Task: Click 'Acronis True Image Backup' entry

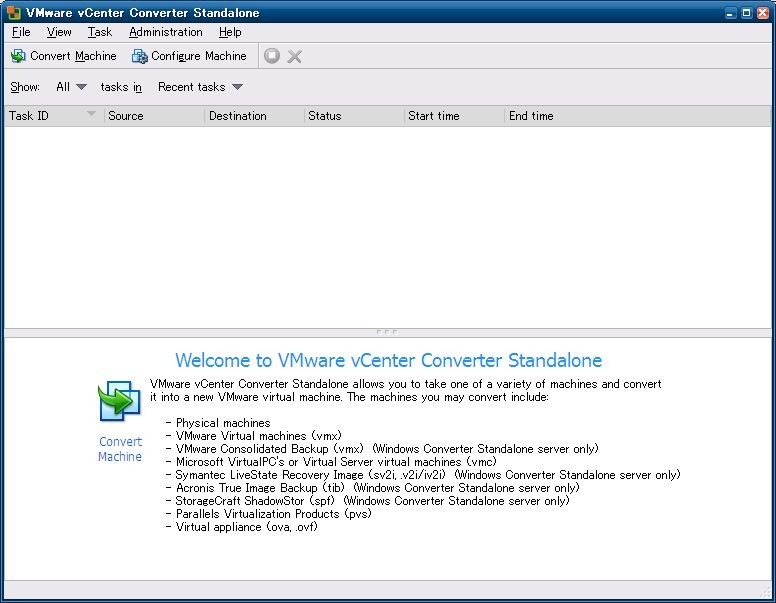Action: (378, 488)
